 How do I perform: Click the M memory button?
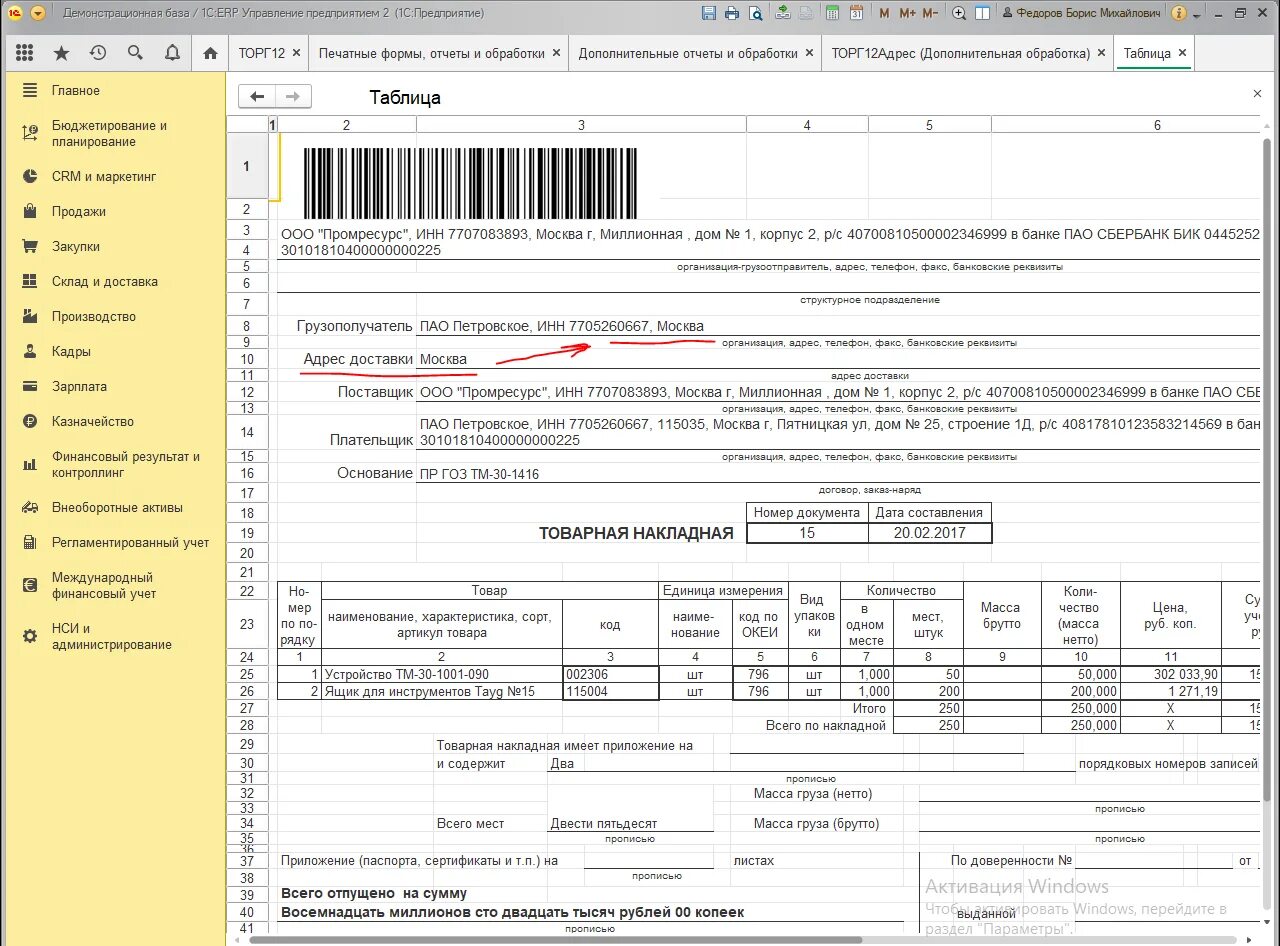pos(884,14)
